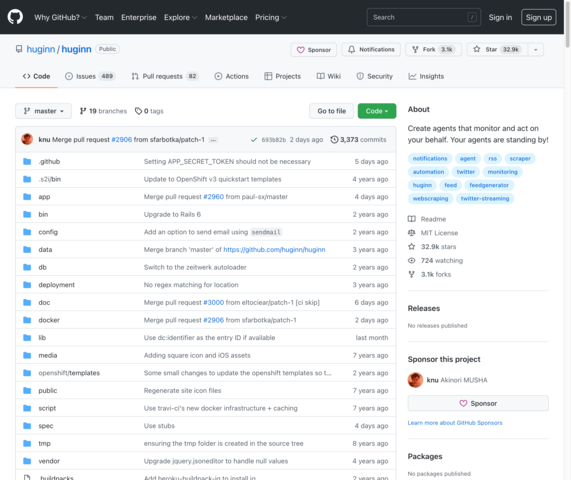
Task: Open the green Code dropdown button
Action: (377, 111)
